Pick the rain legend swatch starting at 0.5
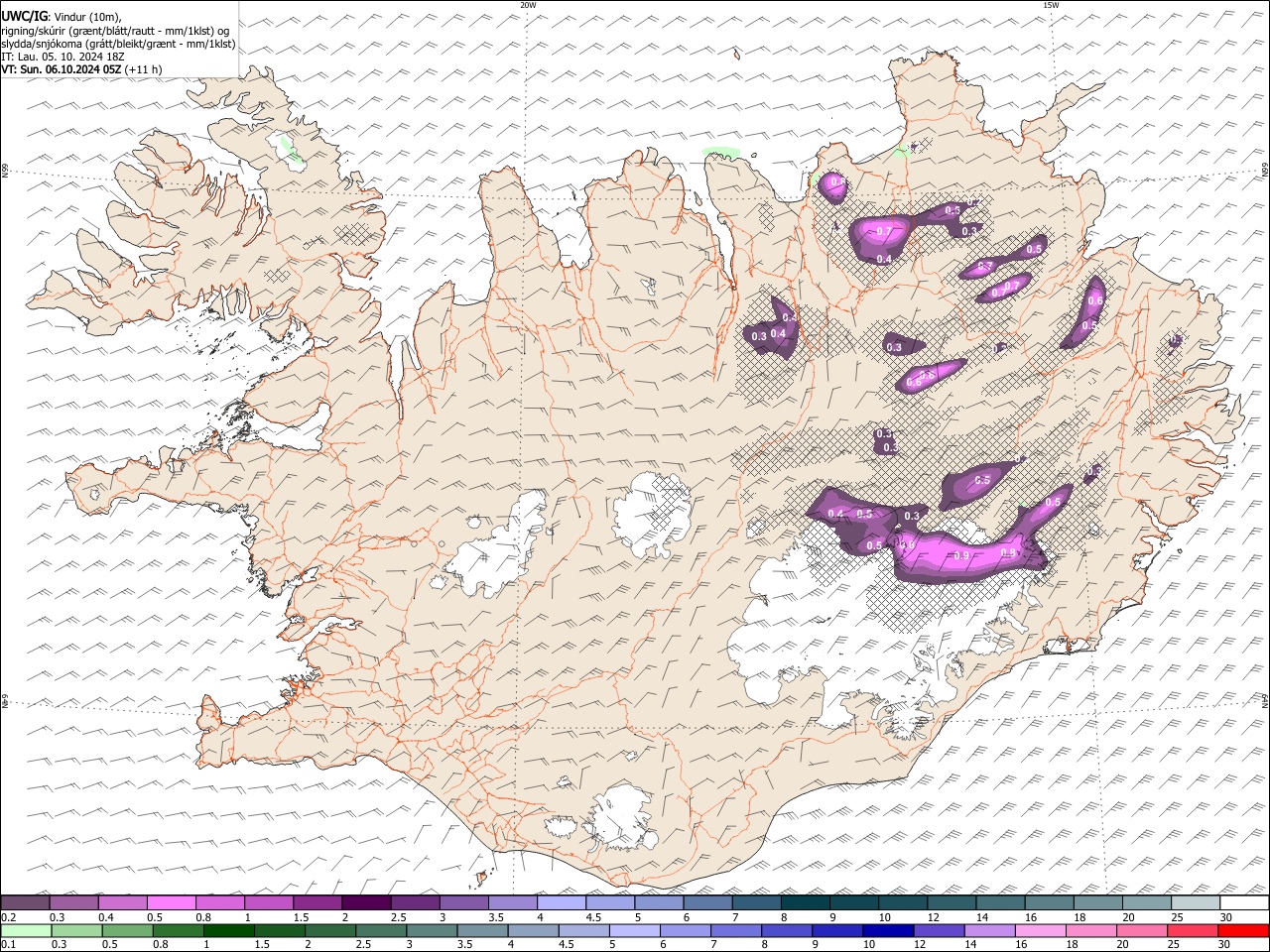The height and width of the screenshot is (952, 1270). [127, 930]
